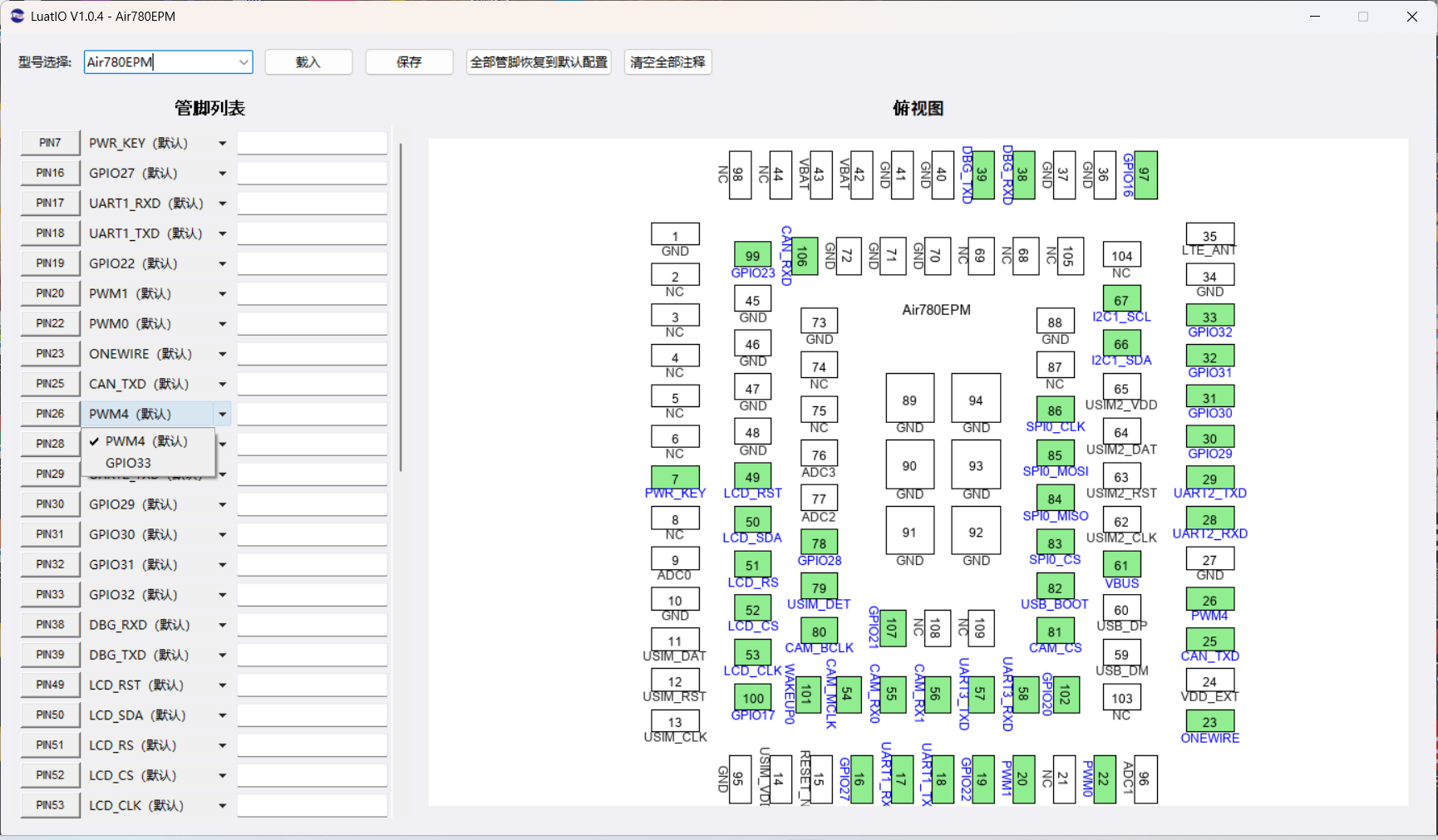
Task: Click pin 25 CAN_TXD pad in top view
Action: pyautogui.click(x=1209, y=640)
